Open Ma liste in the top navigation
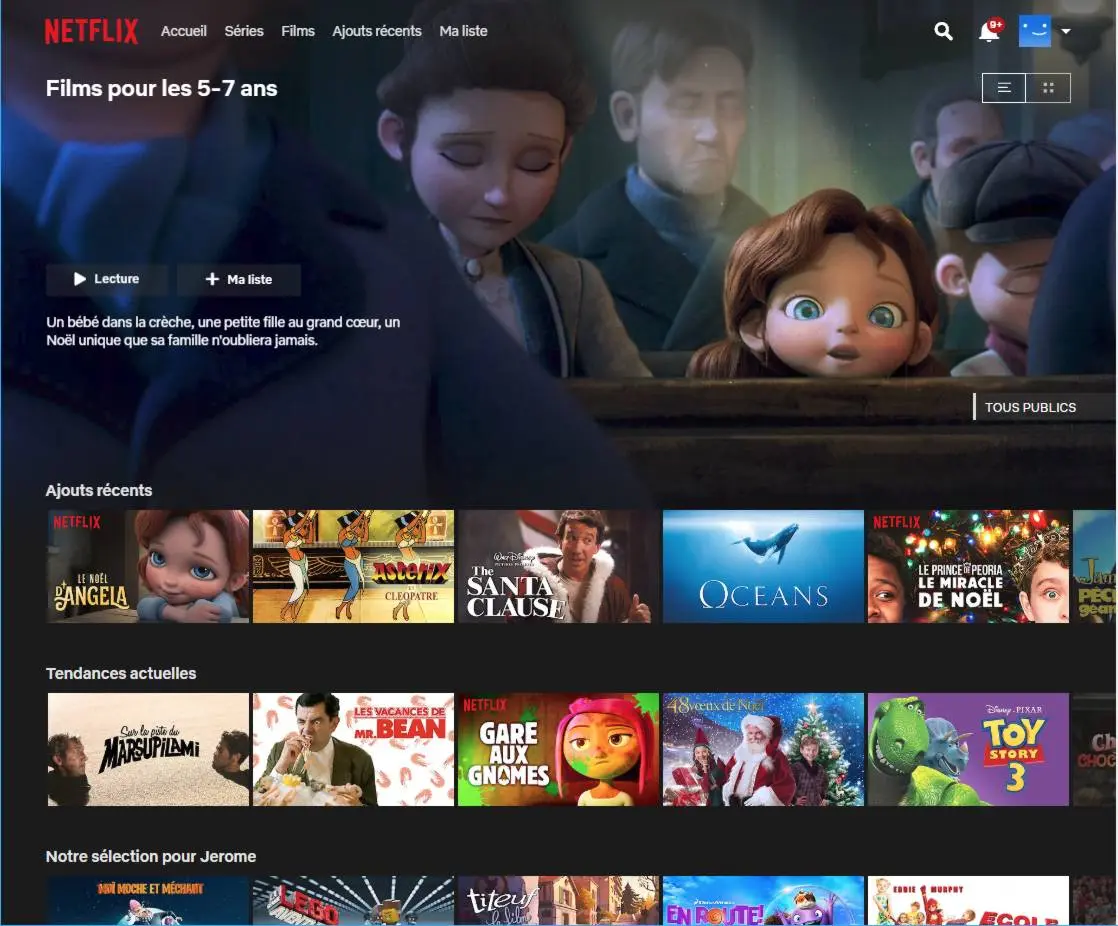The width and height of the screenshot is (1118, 926). point(463,31)
